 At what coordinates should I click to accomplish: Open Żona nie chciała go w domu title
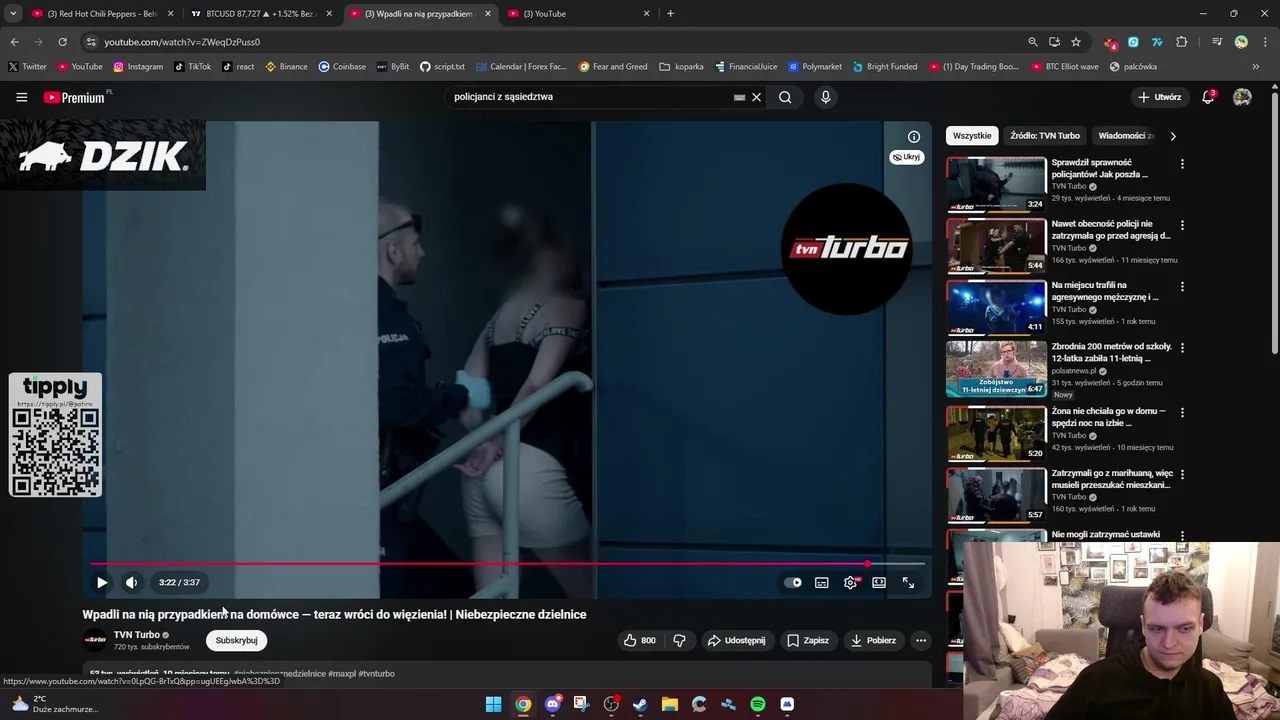[x=1108, y=416]
